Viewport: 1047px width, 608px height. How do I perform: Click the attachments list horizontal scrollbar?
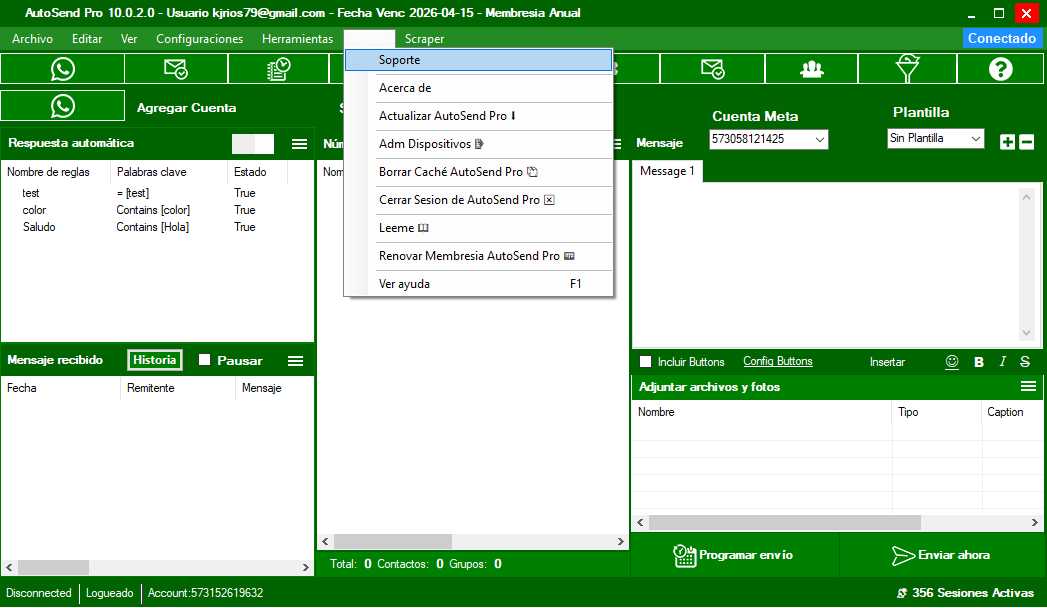click(784, 522)
